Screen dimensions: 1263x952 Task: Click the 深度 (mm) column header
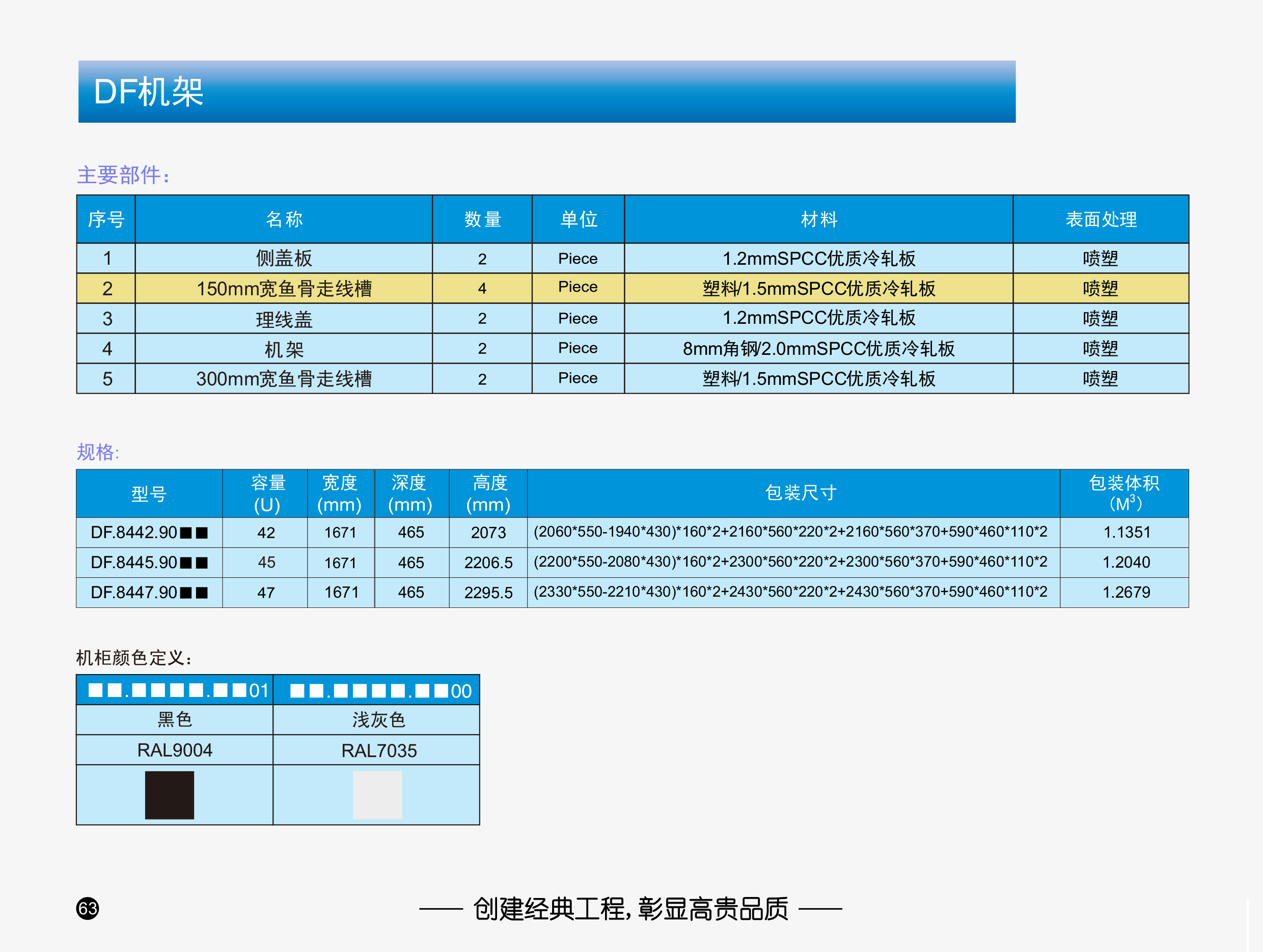411,493
